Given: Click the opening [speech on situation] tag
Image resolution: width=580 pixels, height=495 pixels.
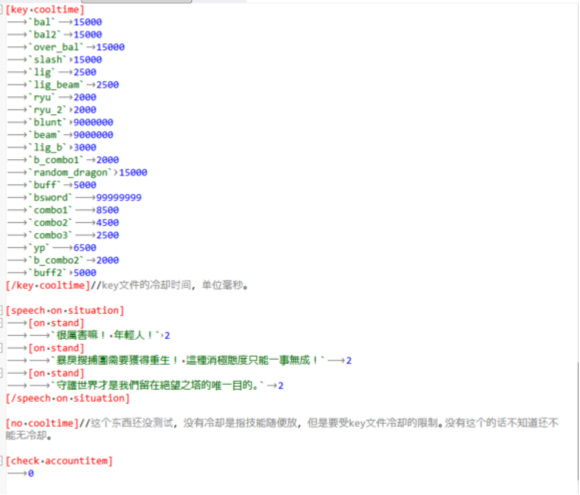Looking at the screenshot, I should point(65,310).
